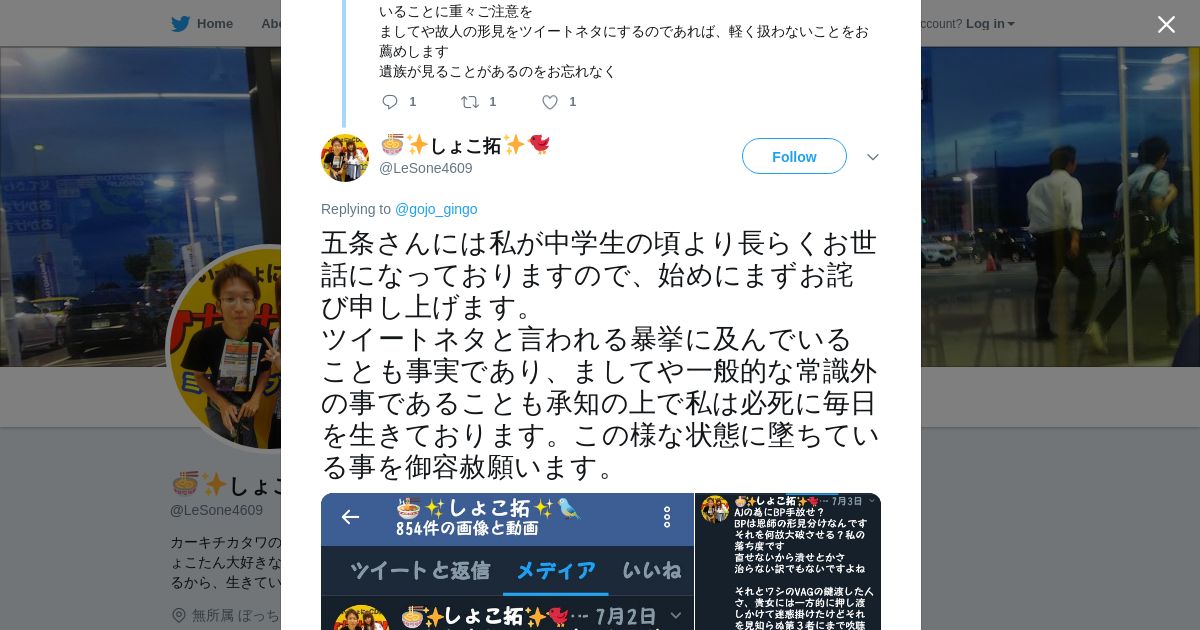Like the tweet with the heart icon
The height and width of the screenshot is (630, 1200).
tap(550, 102)
